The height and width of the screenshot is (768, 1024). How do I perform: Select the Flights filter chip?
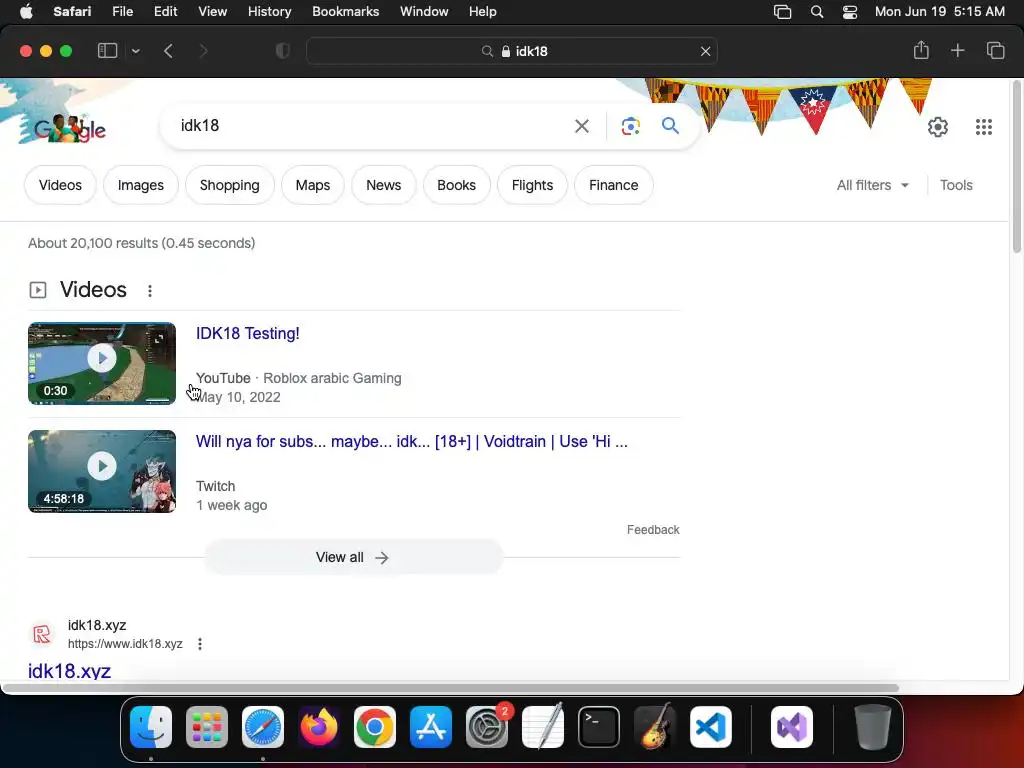[532, 185]
